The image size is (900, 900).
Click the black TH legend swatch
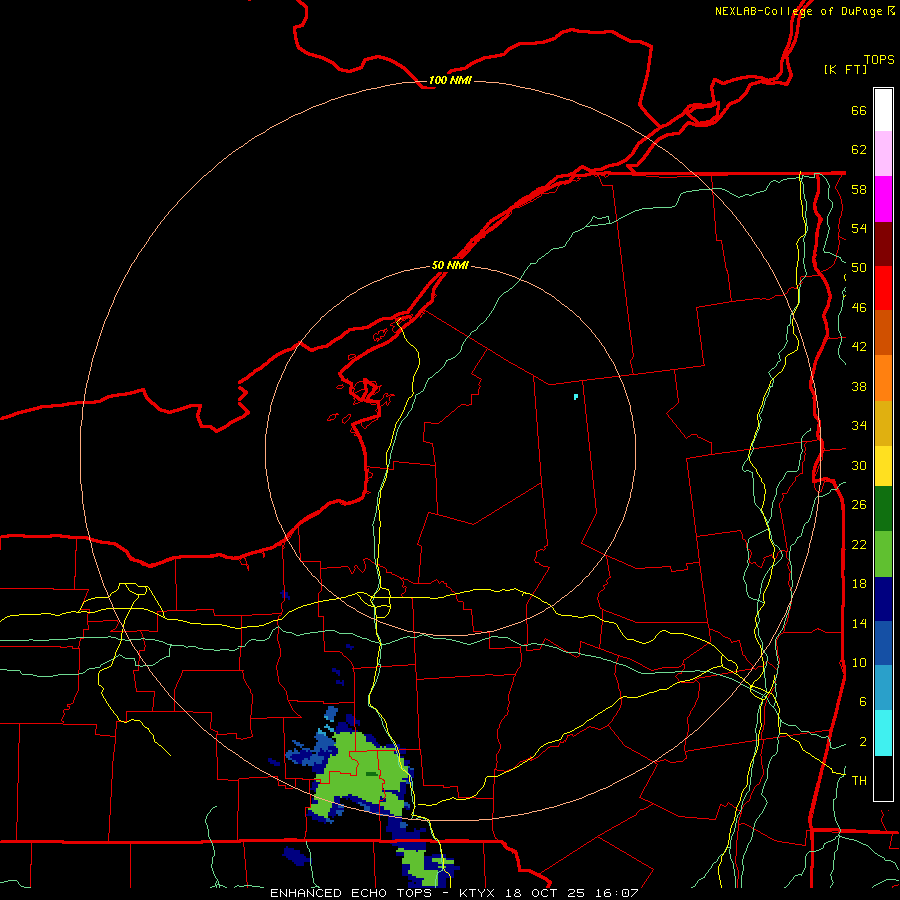coord(883,778)
